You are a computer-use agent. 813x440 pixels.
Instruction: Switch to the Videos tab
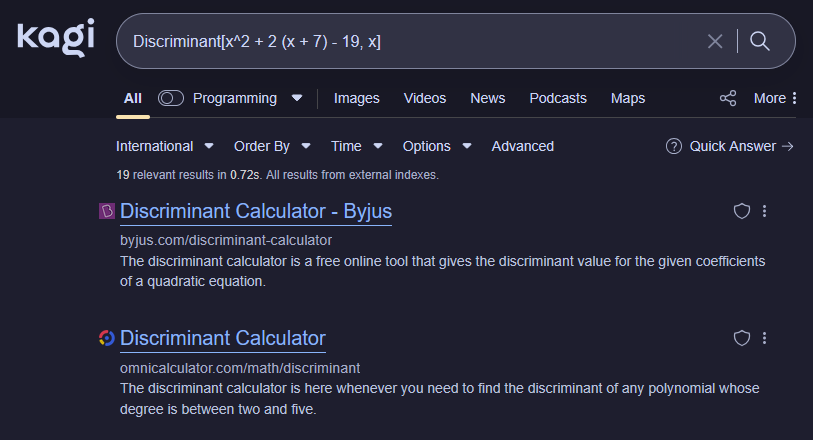(x=425, y=98)
